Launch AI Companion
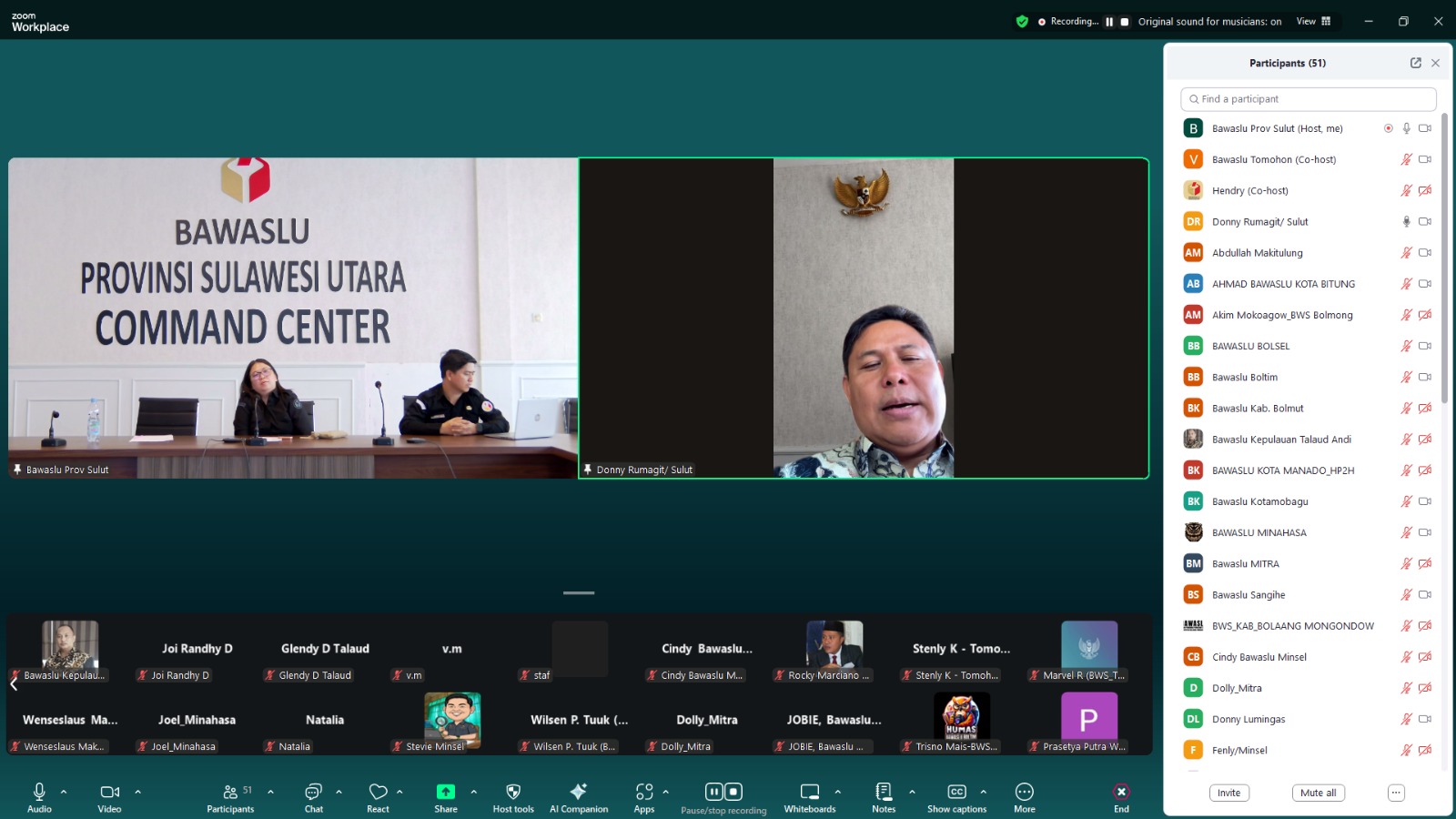This screenshot has width=1456, height=819. coord(579,797)
